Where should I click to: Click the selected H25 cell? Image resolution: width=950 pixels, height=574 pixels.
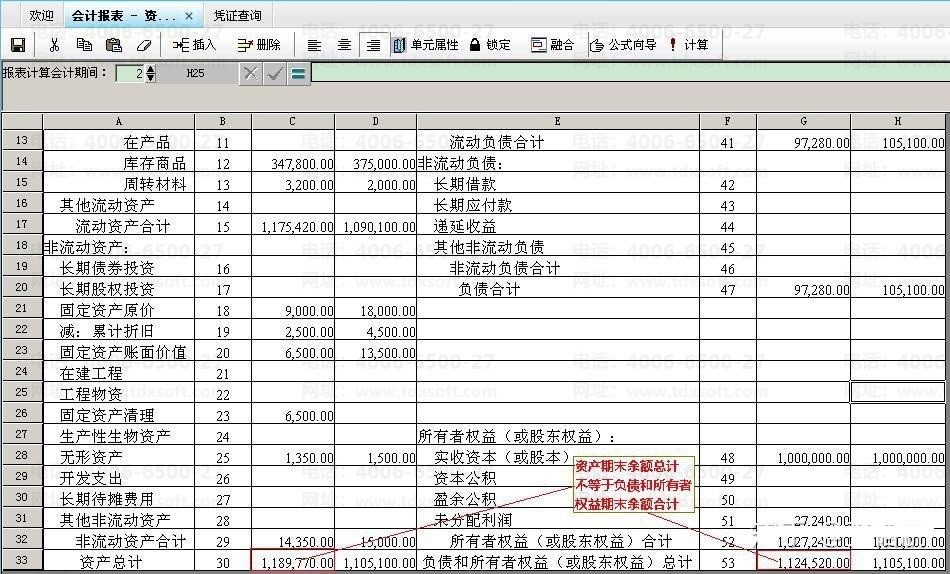click(x=899, y=392)
